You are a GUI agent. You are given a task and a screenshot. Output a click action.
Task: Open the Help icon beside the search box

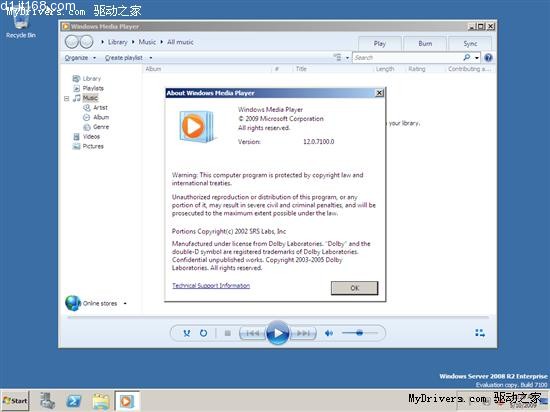[488, 58]
